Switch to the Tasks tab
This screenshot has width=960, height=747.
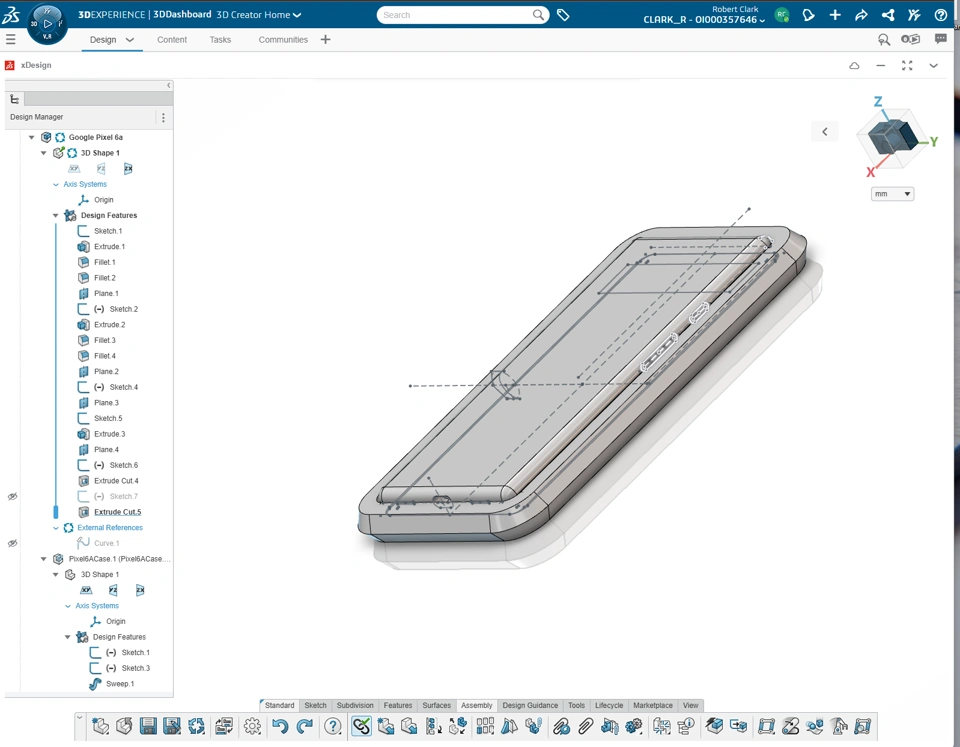pyautogui.click(x=220, y=40)
